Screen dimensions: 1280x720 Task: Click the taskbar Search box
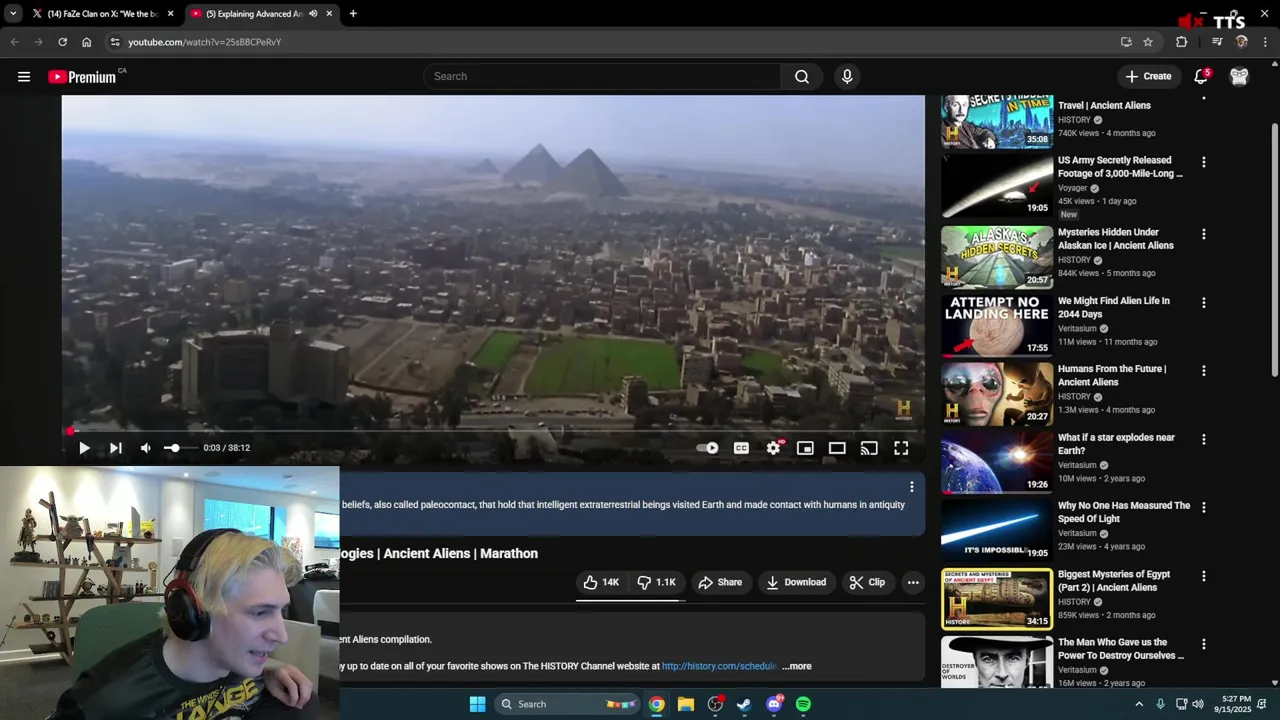pos(567,704)
